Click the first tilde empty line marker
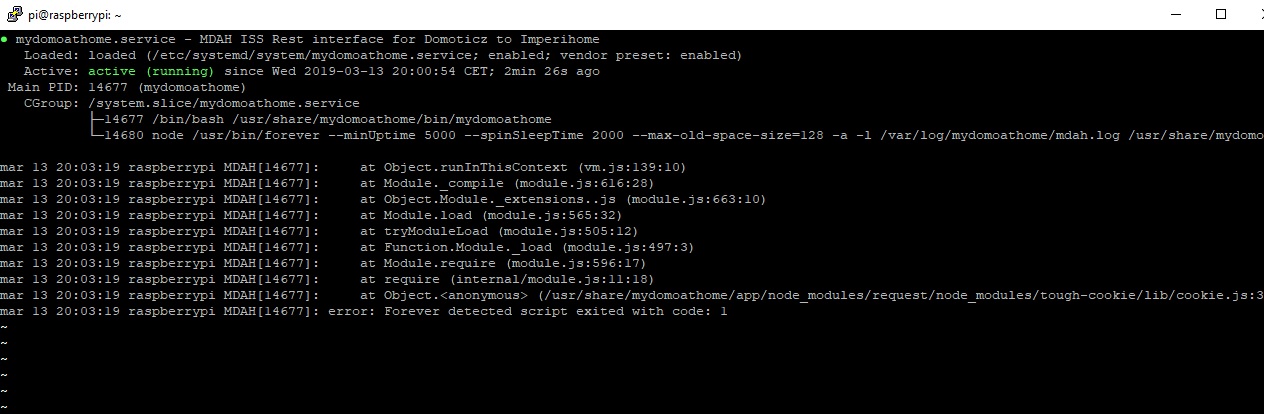The image size is (1264, 414). 4,327
